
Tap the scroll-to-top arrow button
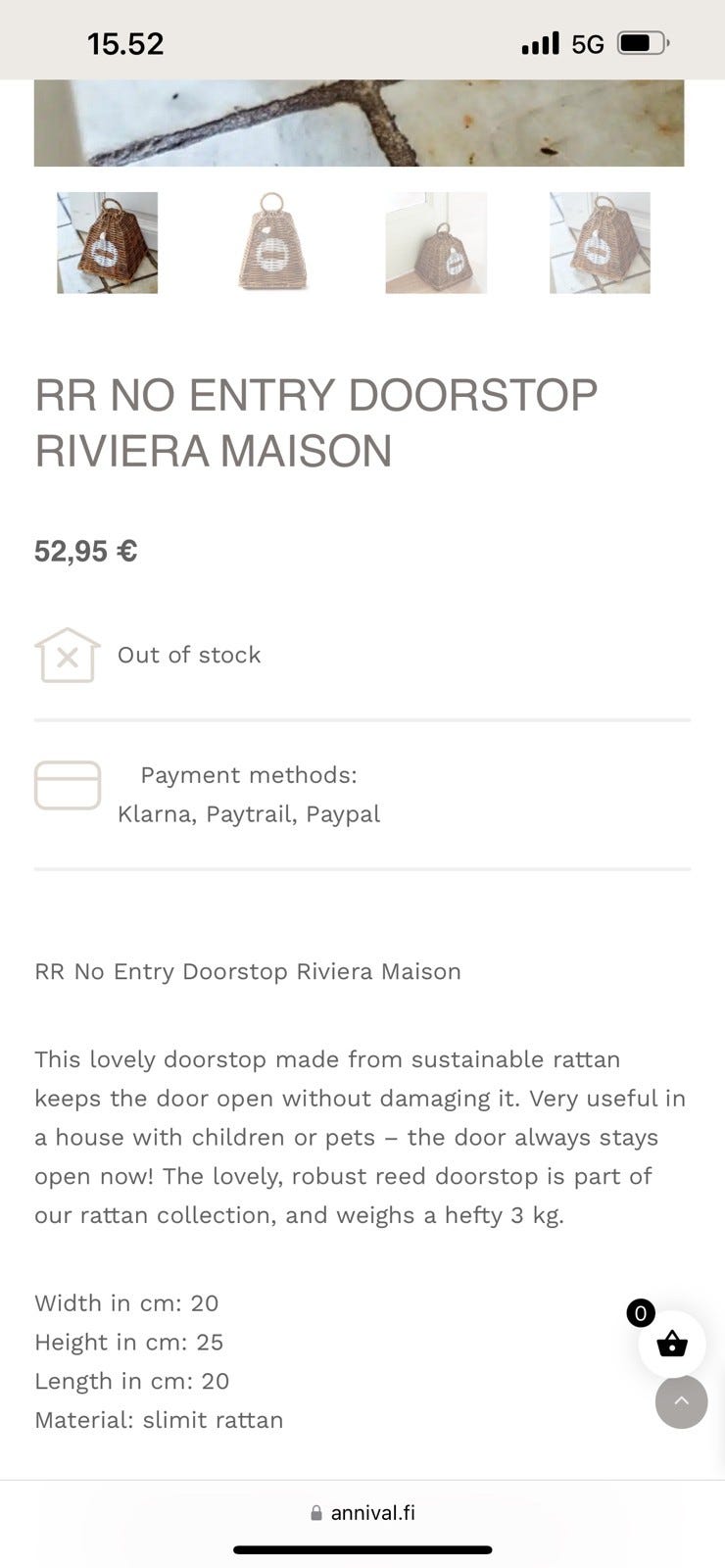point(682,1401)
